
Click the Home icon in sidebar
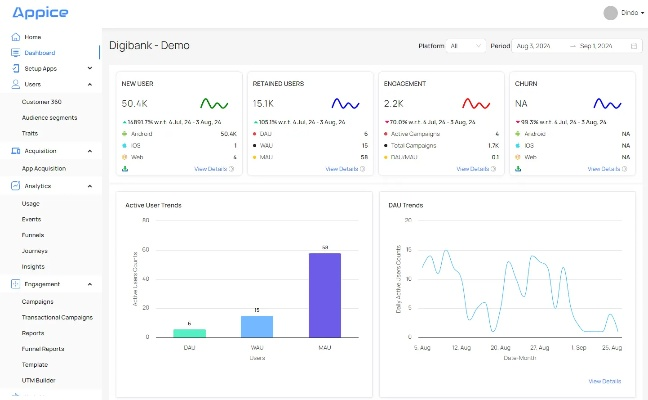[x=15, y=37]
